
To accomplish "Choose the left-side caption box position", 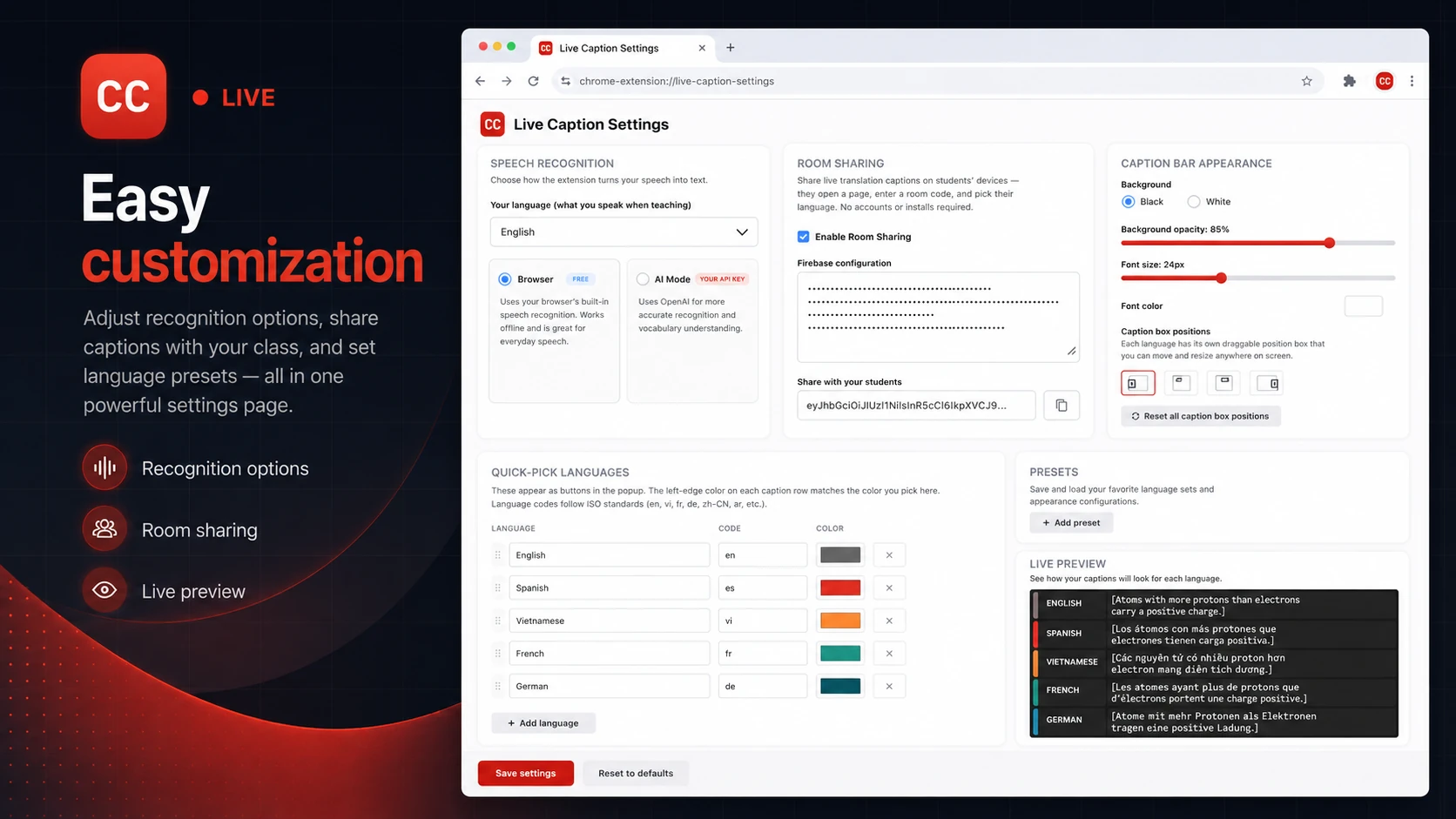I will (x=1137, y=383).
